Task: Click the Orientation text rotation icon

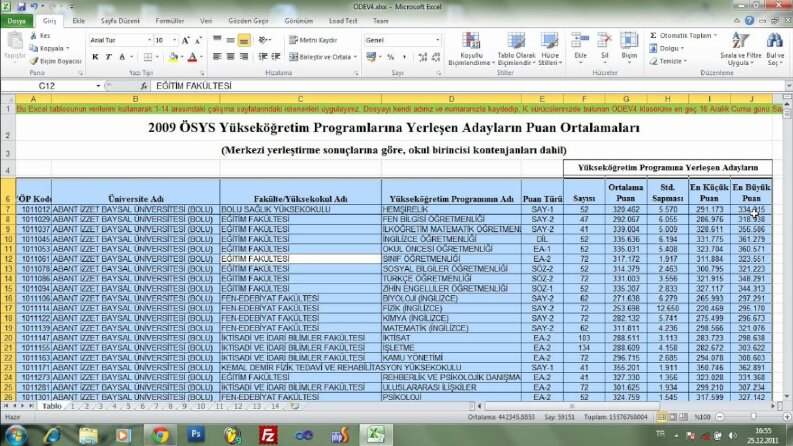Action: point(263,40)
